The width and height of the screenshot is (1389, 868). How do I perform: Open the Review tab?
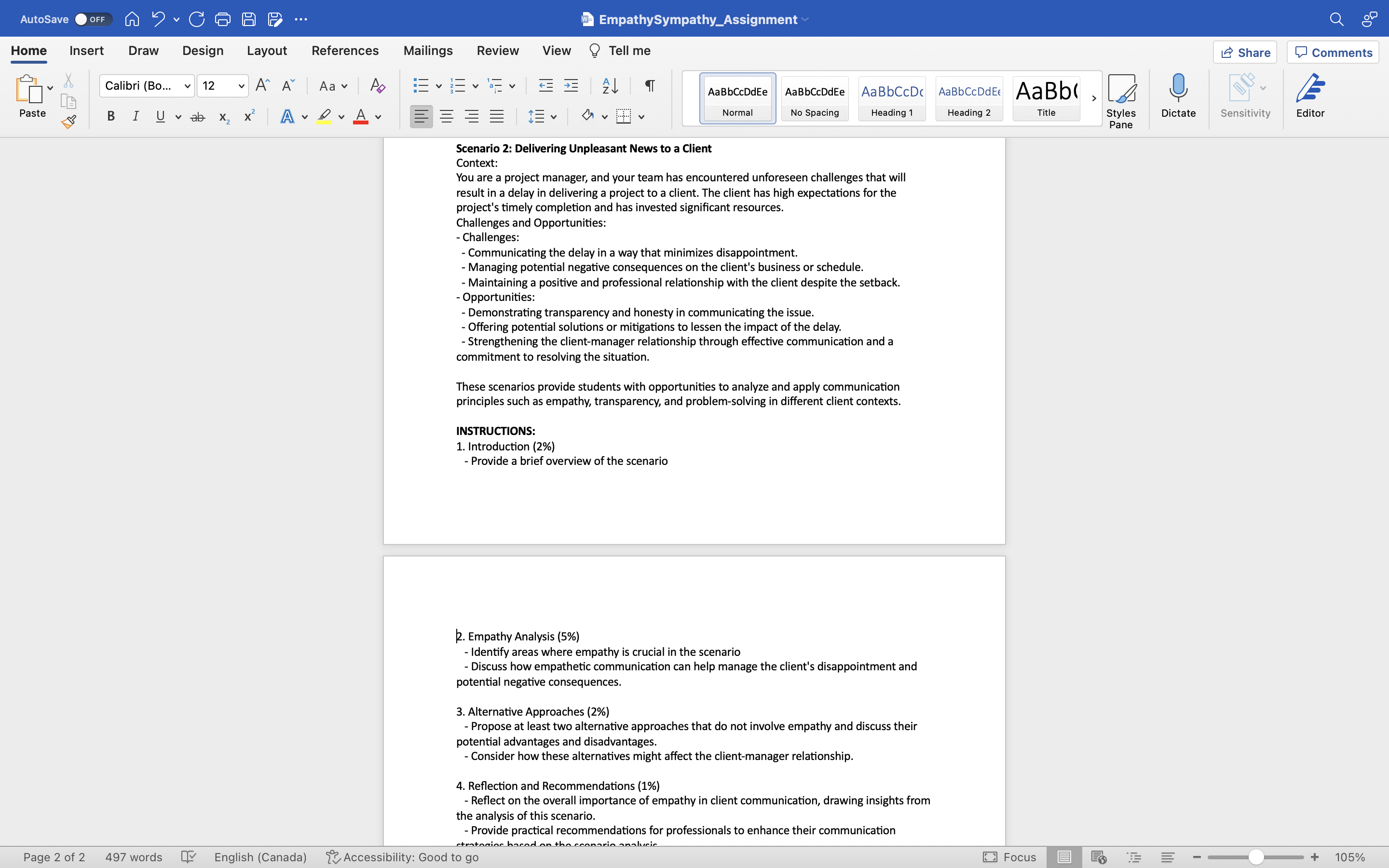(x=497, y=51)
